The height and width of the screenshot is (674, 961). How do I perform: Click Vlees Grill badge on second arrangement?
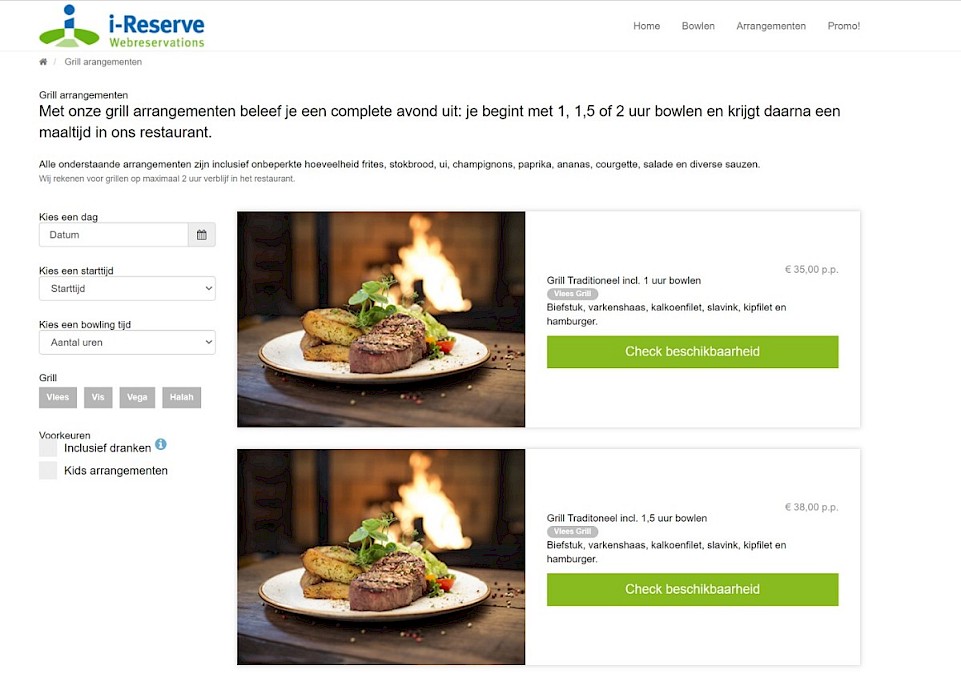point(572,531)
